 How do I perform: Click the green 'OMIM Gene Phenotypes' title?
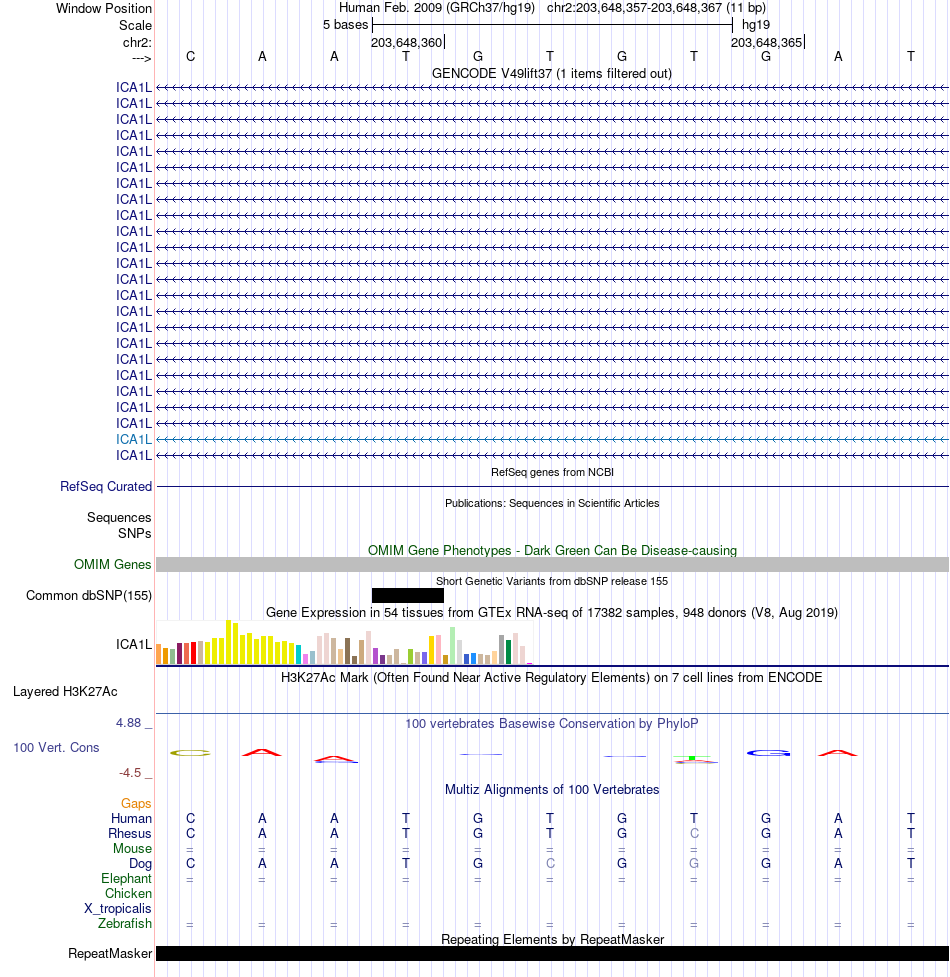(552, 550)
